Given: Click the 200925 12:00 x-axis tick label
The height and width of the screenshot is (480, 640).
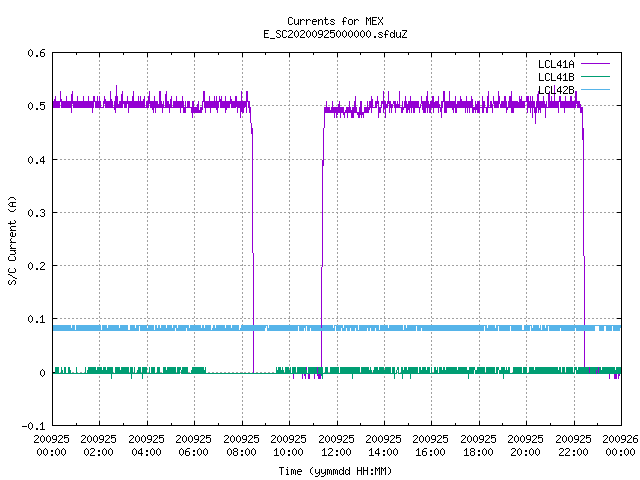Looking at the screenshot, I should [336, 446].
